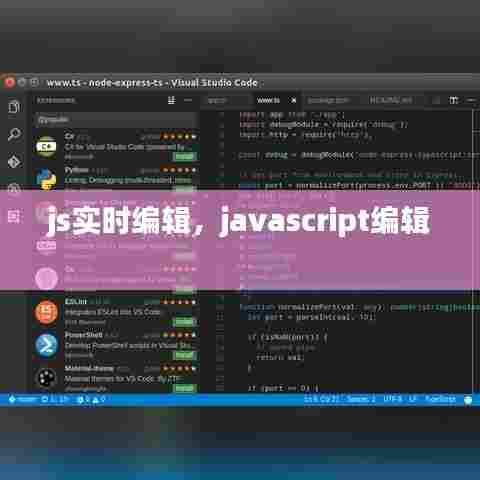
Task: Click the C# extension star rating
Action: pyautogui.click(x=179, y=136)
